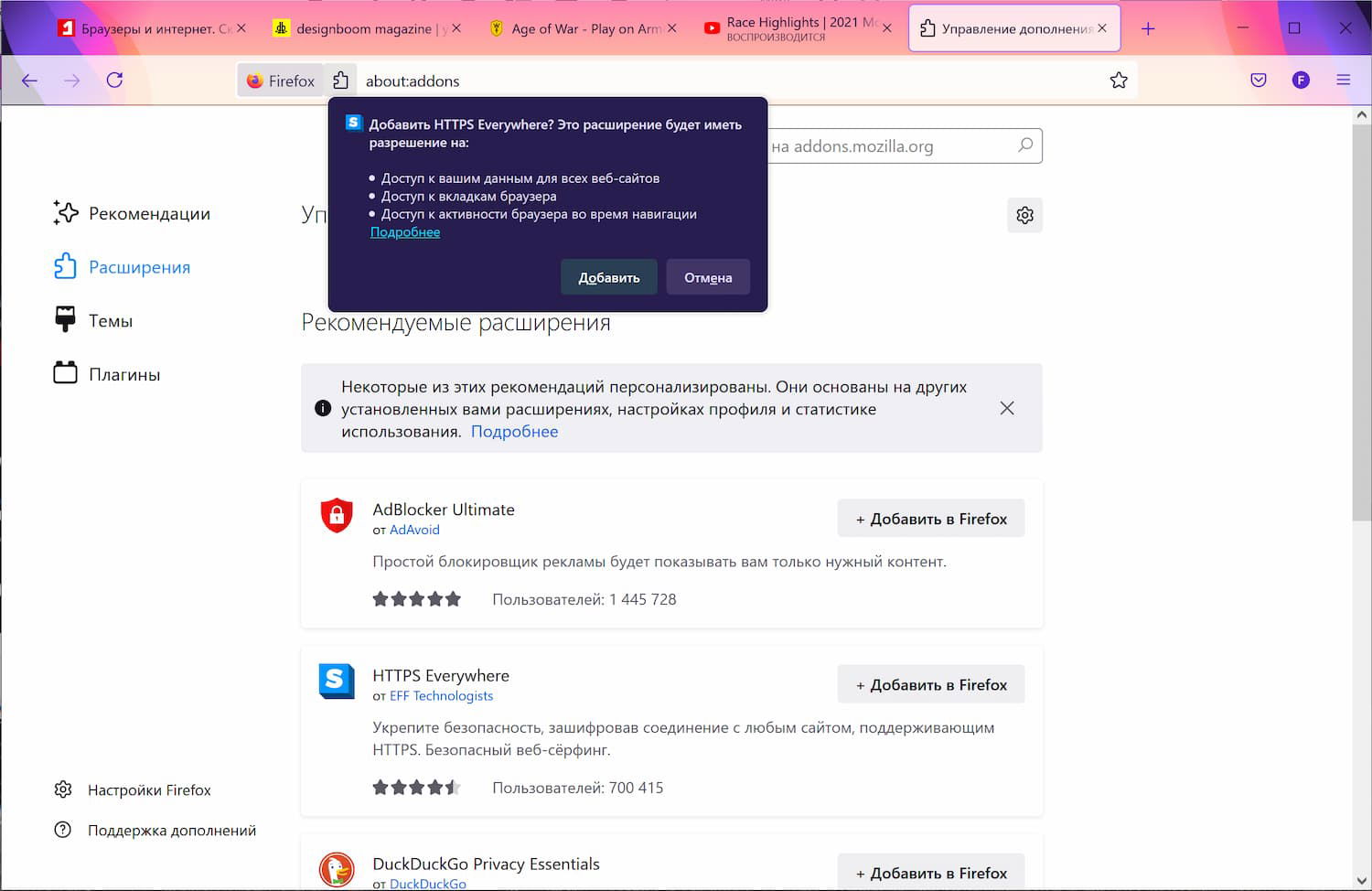Click the Firefox identity badge in address bar

coord(281,81)
